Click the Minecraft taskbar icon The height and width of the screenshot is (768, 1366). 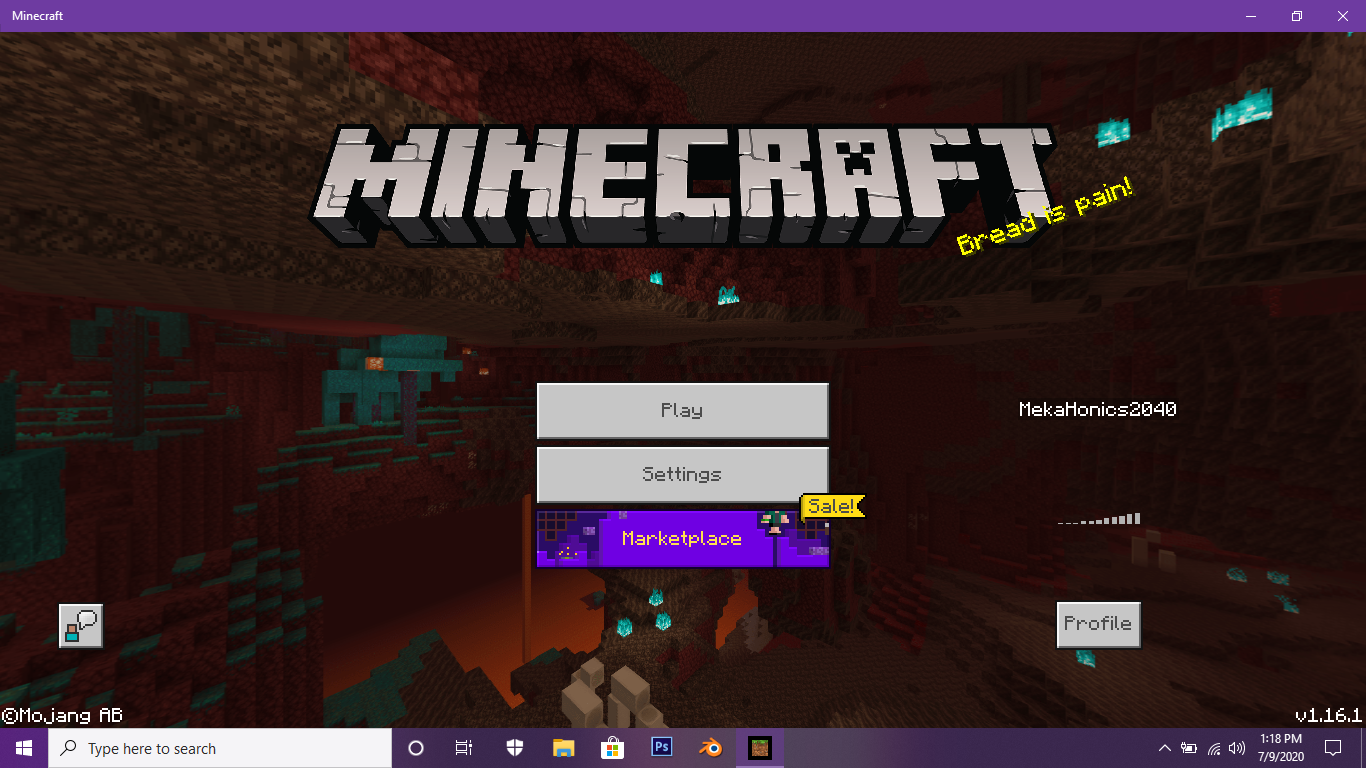coord(760,748)
